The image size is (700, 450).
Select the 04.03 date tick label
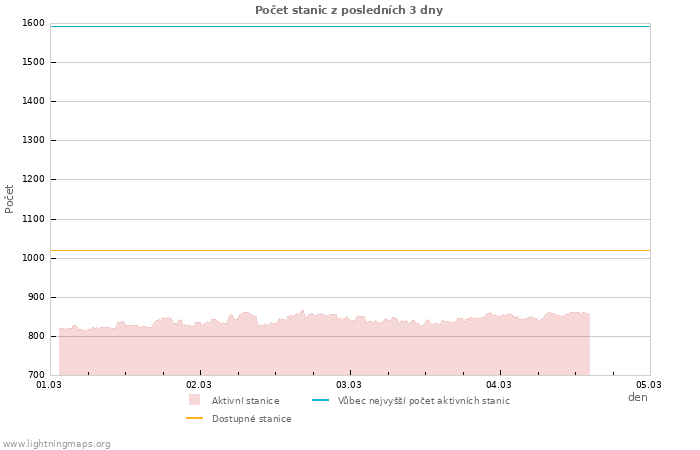point(499,384)
